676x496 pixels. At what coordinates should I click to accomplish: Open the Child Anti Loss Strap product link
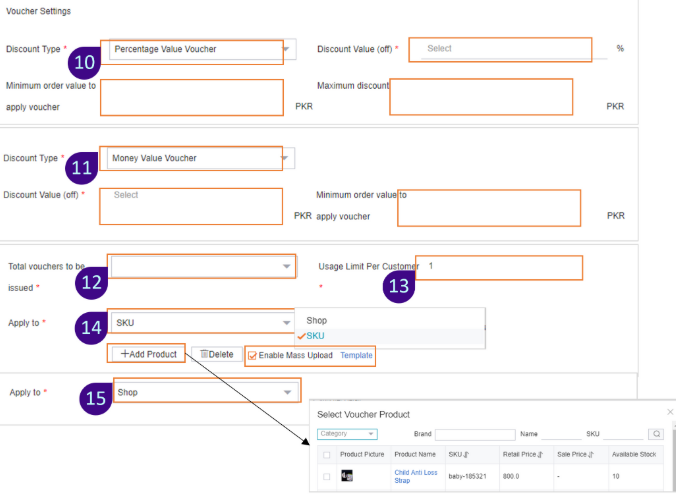click(415, 476)
